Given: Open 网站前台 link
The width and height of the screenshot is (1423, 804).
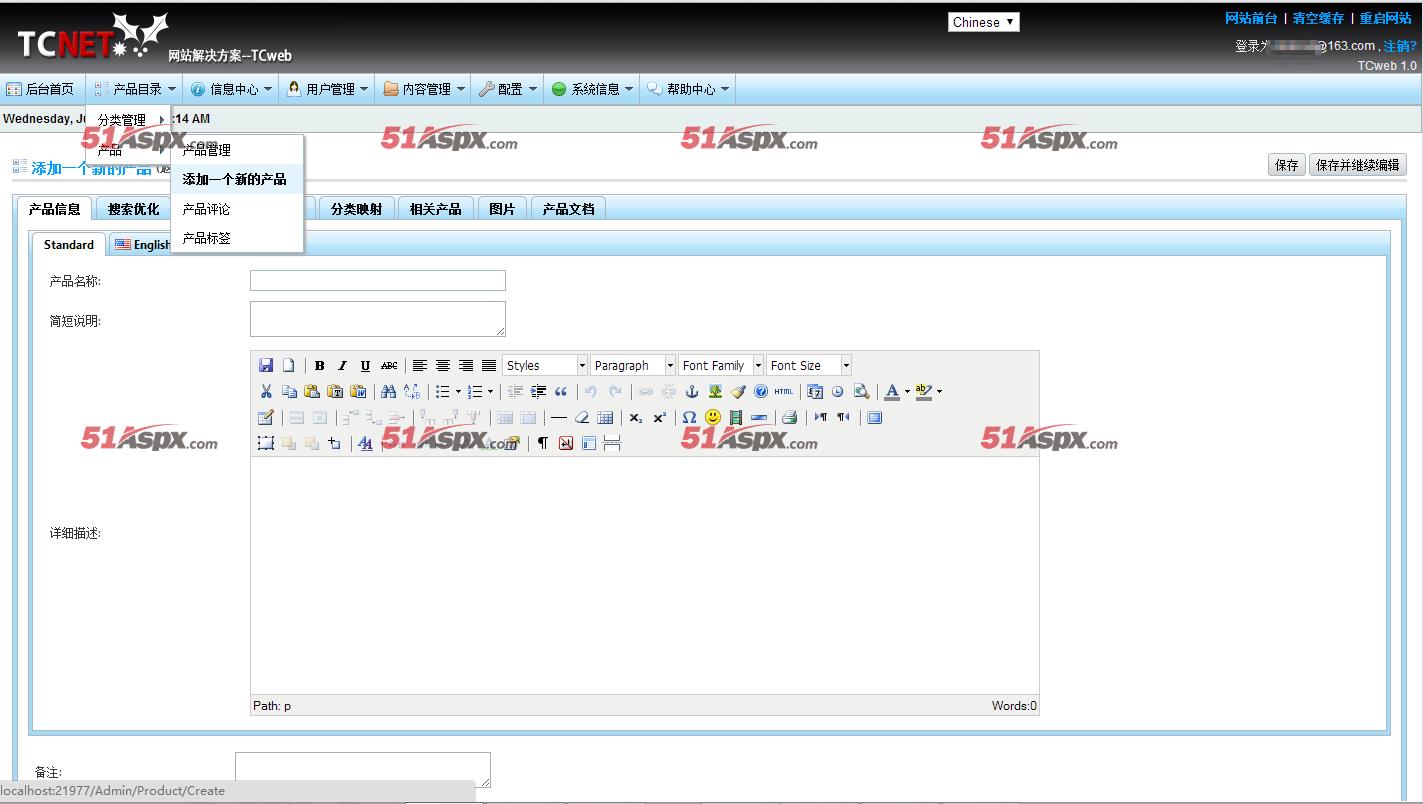Looking at the screenshot, I should pos(1251,18).
